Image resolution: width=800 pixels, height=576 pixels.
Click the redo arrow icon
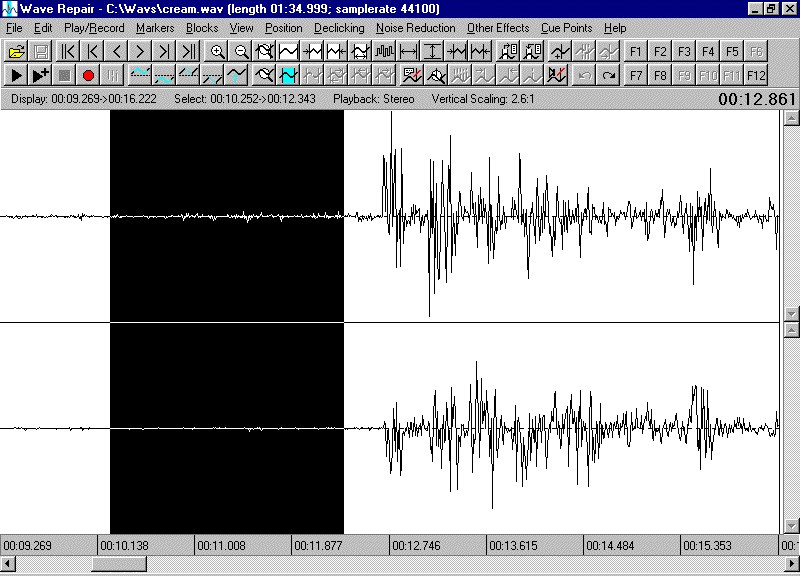(608, 75)
